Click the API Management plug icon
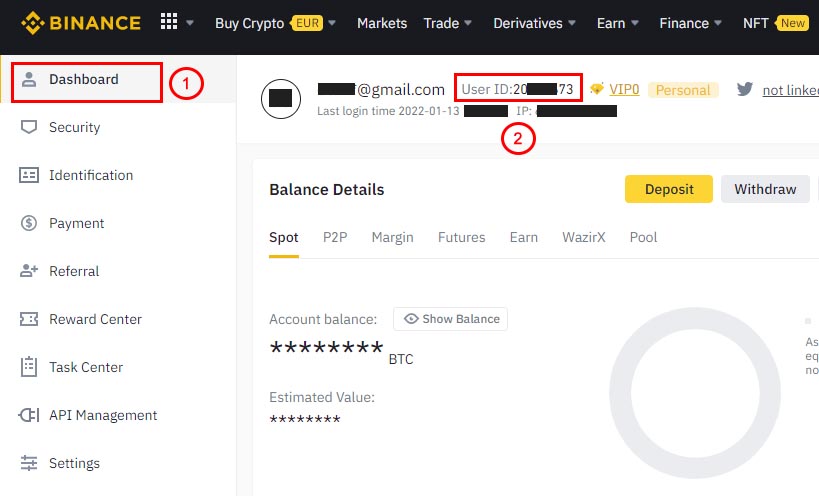 pos(29,415)
